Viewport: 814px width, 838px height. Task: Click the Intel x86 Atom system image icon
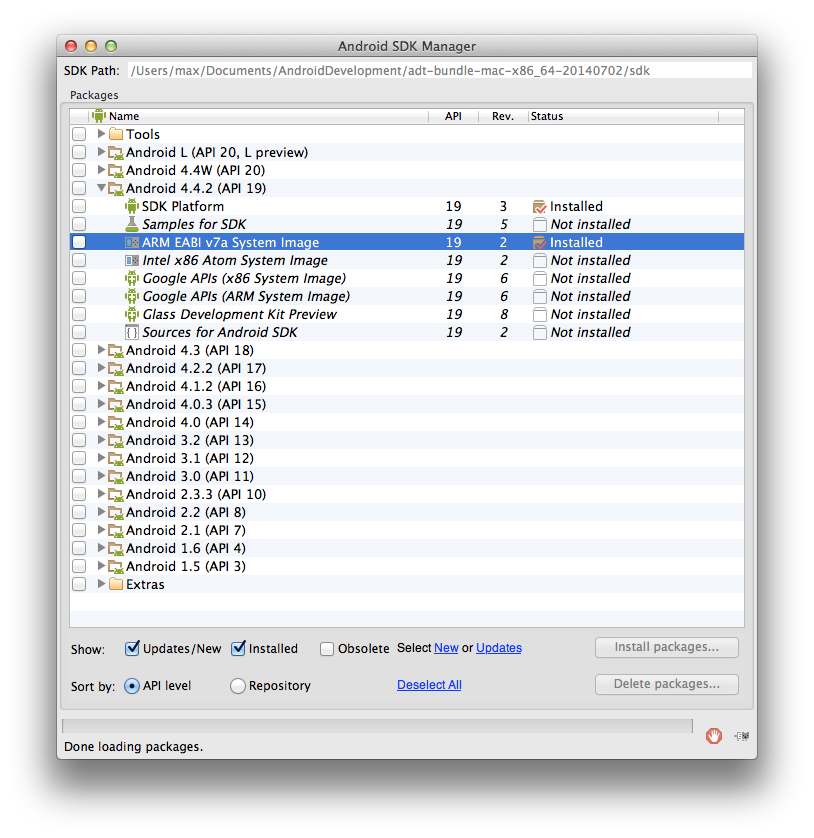pyautogui.click(x=131, y=260)
